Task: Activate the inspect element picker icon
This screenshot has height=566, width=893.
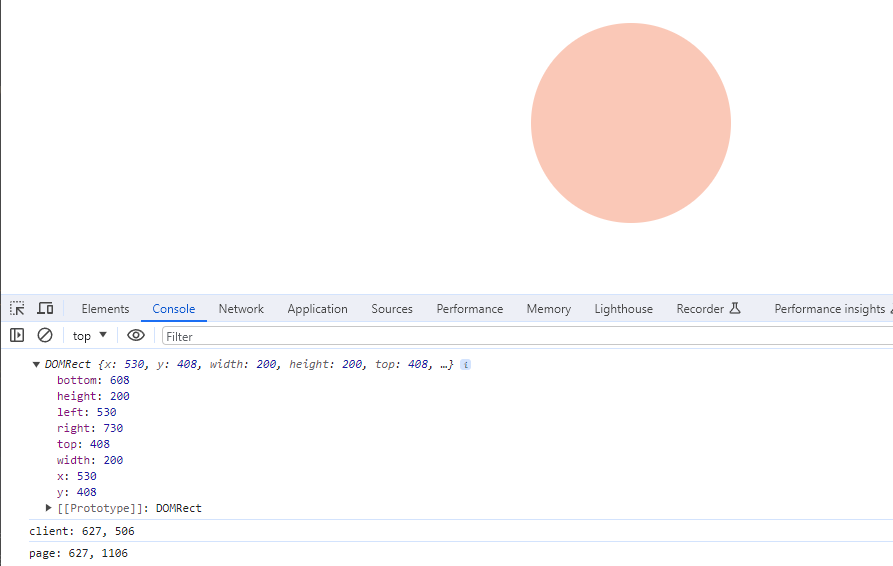Action: coord(17,308)
